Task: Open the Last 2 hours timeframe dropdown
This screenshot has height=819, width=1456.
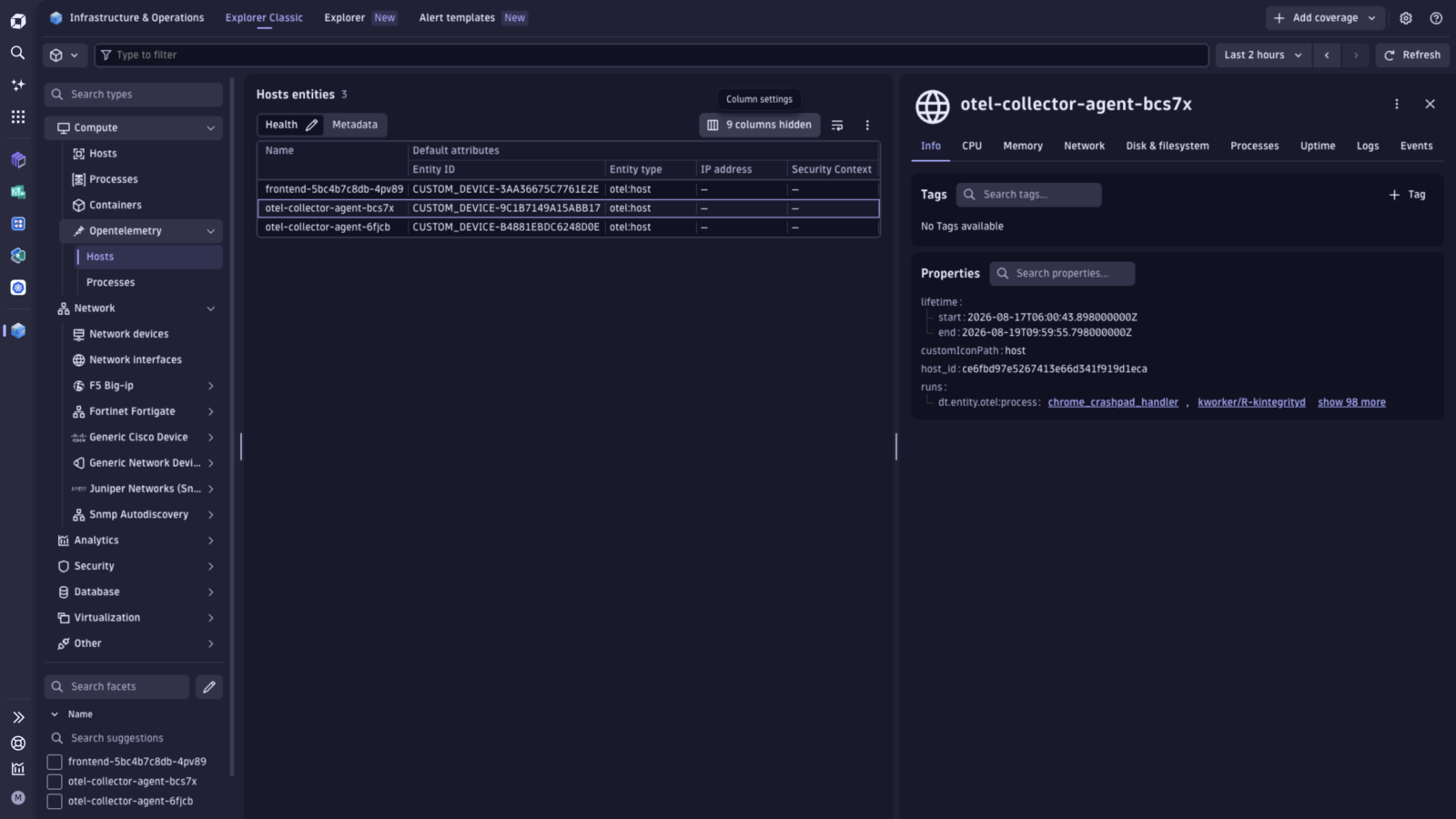Action: click(x=1263, y=56)
